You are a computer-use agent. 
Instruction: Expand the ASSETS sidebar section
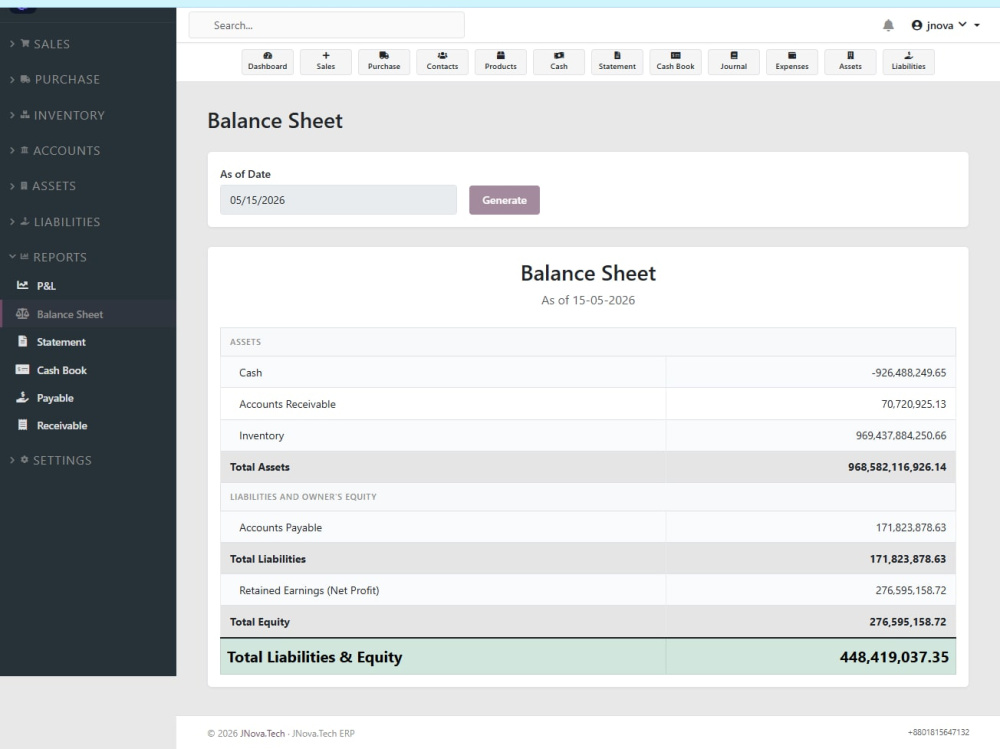point(43,186)
